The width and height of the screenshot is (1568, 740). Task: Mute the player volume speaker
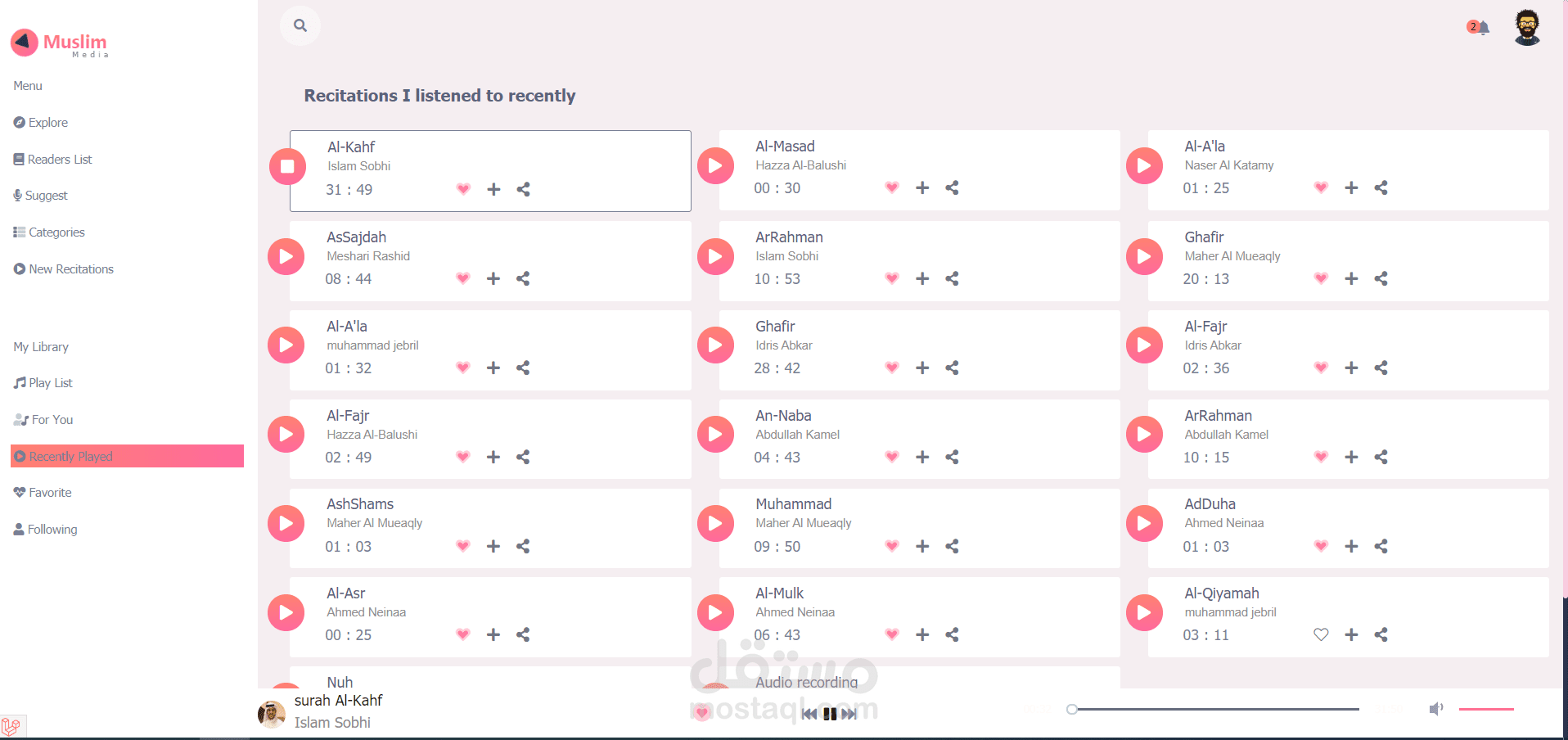1435,709
